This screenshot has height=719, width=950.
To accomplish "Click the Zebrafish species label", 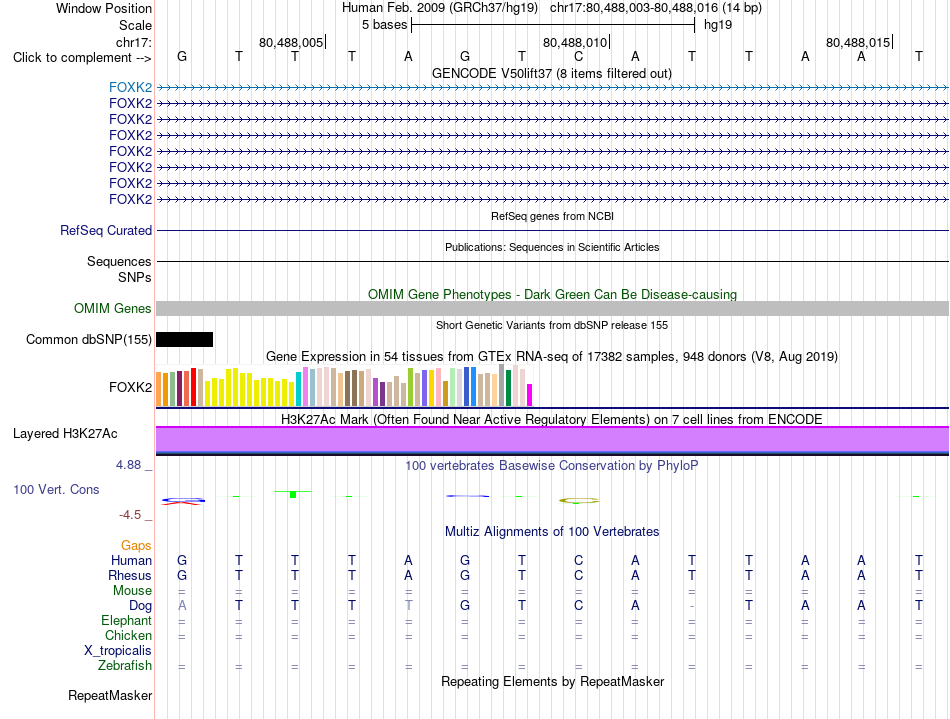I will coord(124,665).
